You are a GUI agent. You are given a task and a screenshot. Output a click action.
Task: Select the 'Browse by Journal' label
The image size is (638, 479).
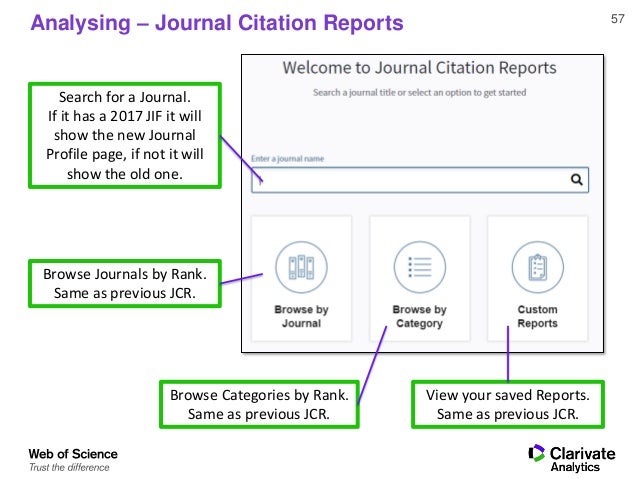click(301, 316)
